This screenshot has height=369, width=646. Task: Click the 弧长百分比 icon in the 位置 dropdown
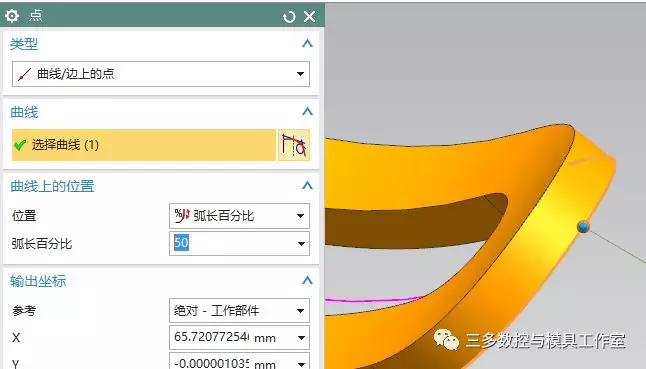tap(182, 215)
